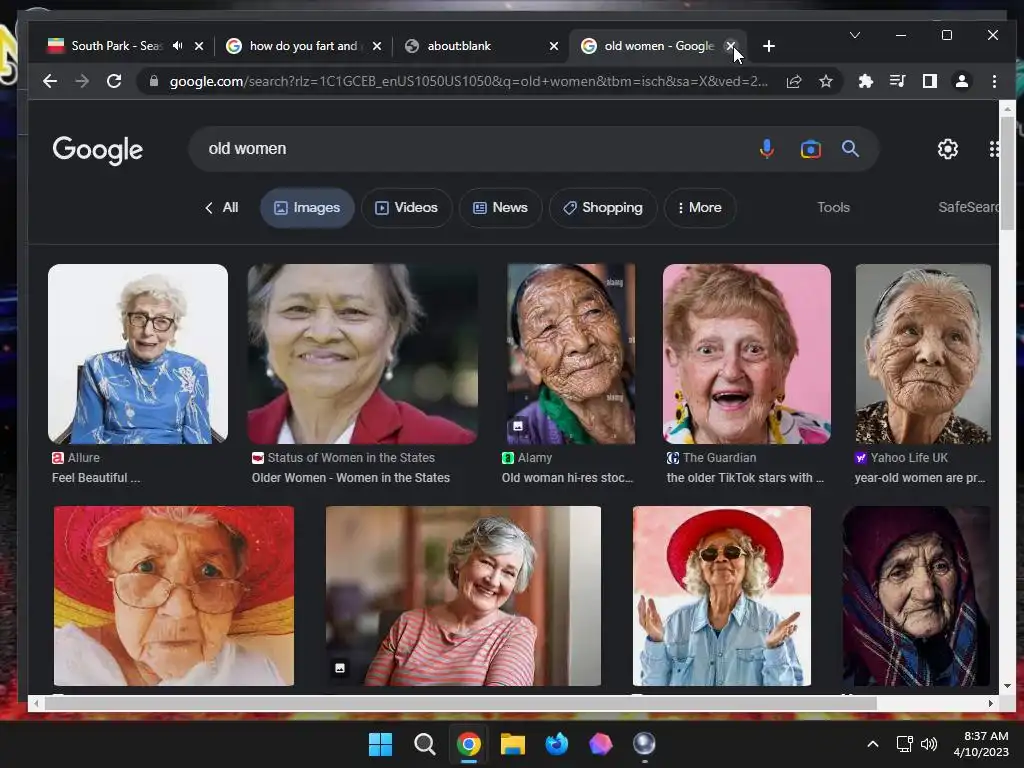The image size is (1024, 768).
Task: Open the media controls icon in toolbar
Action: point(897,81)
